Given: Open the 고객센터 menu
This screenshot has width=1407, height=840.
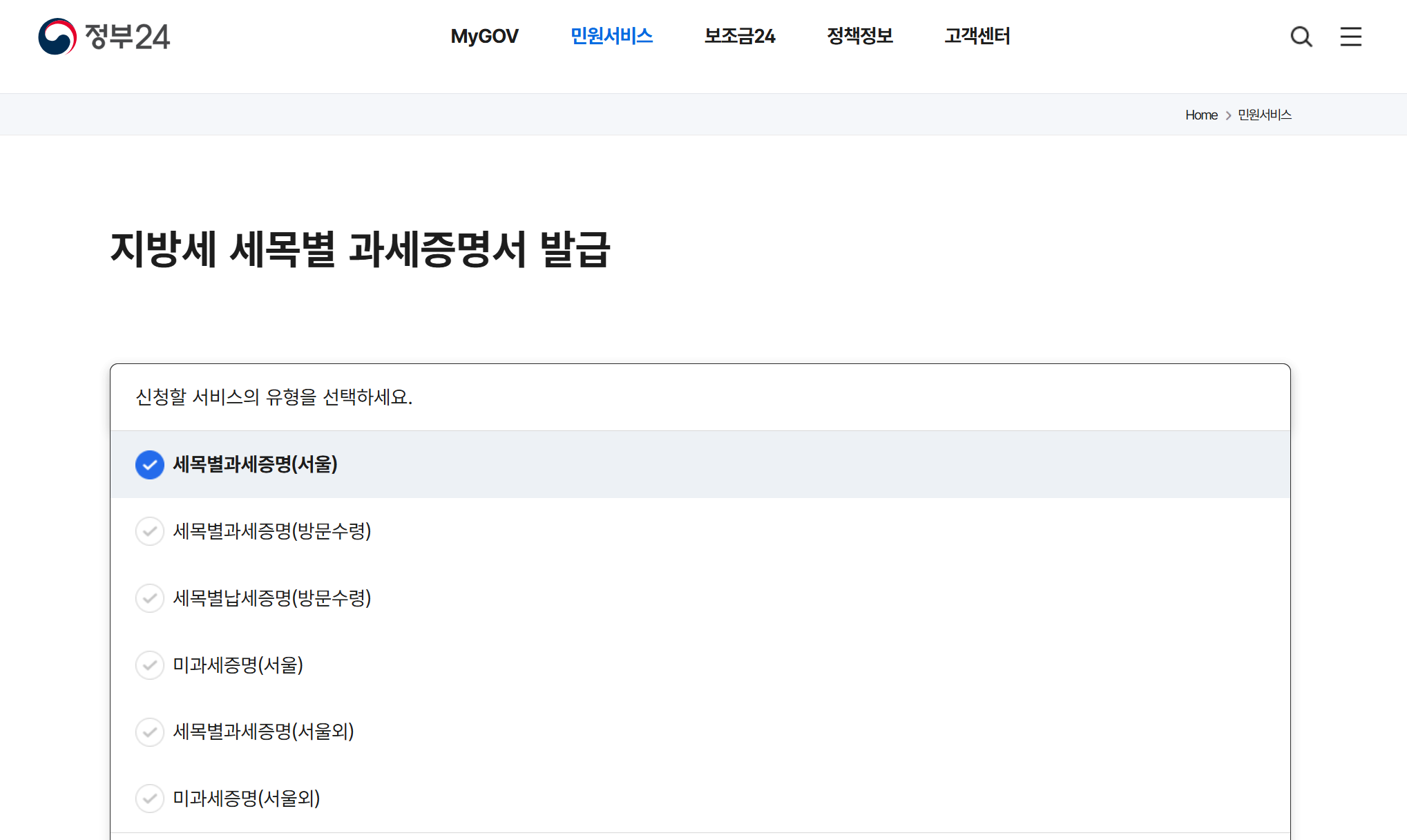Looking at the screenshot, I should tap(977, 36).
